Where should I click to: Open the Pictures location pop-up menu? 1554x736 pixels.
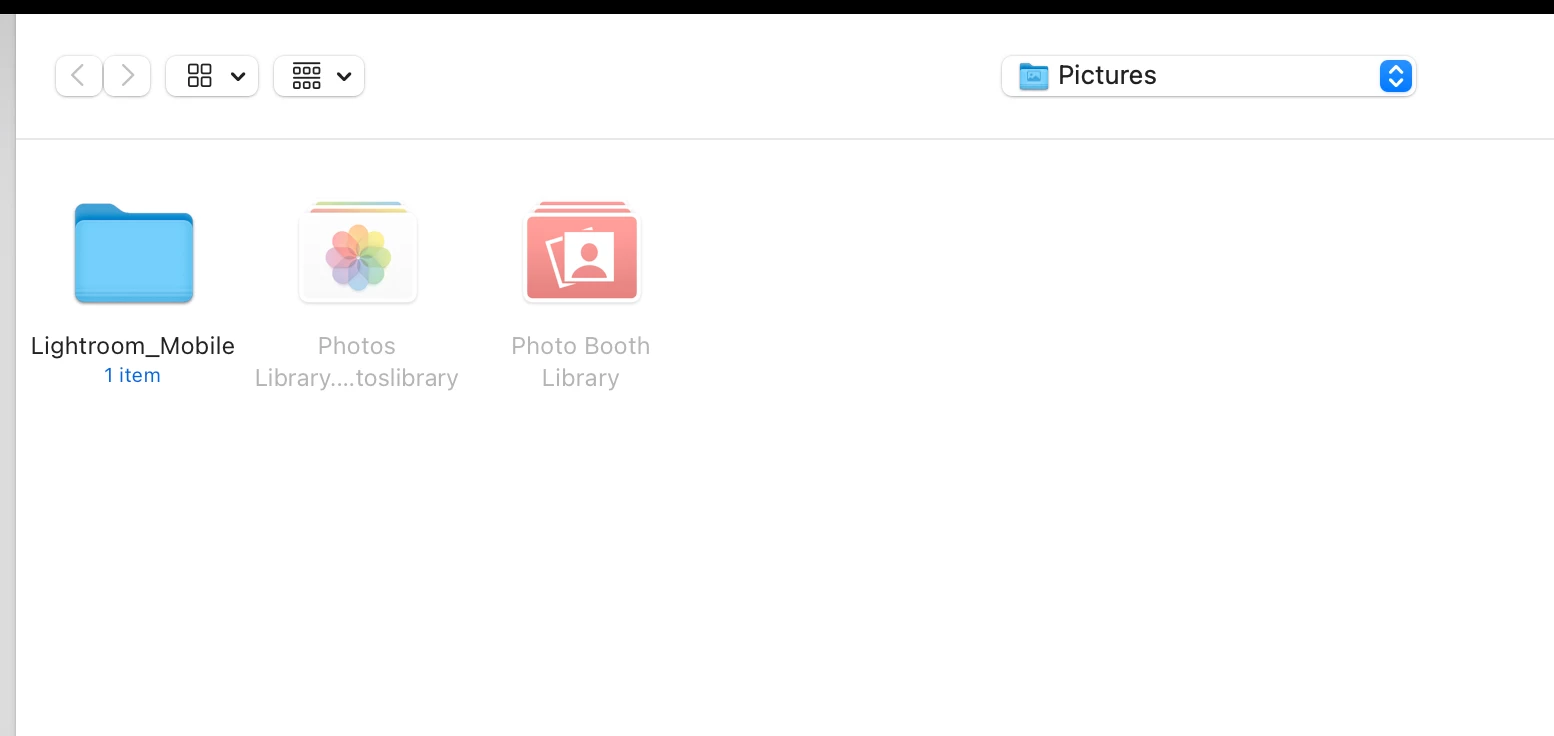(1208, 76)
